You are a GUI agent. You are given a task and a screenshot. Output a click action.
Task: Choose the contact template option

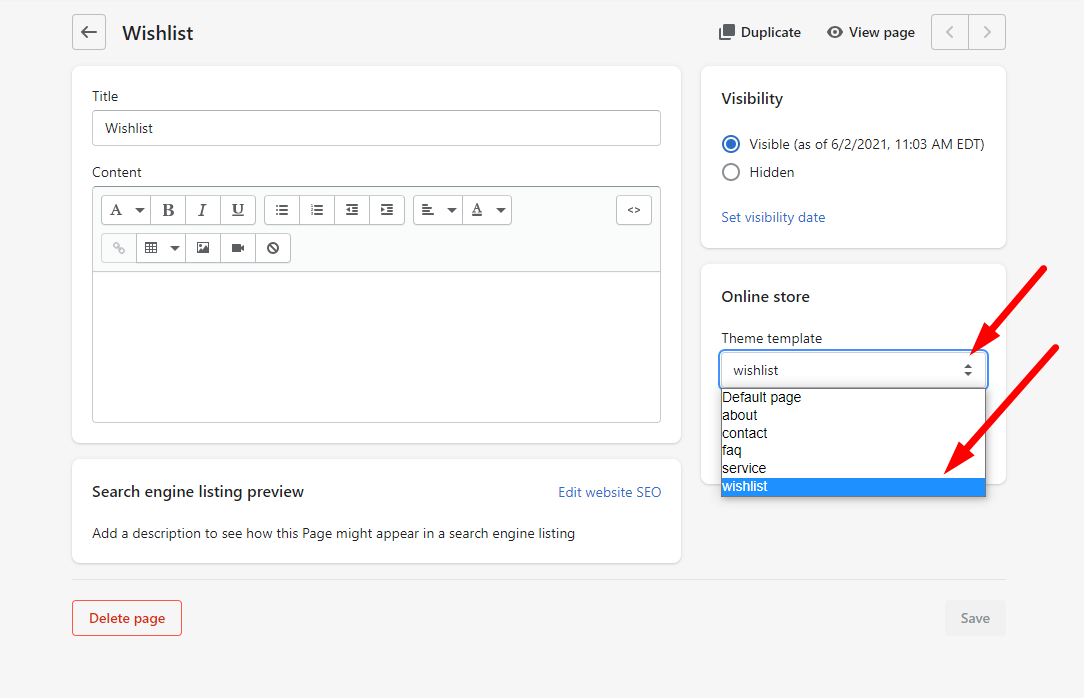853,433
